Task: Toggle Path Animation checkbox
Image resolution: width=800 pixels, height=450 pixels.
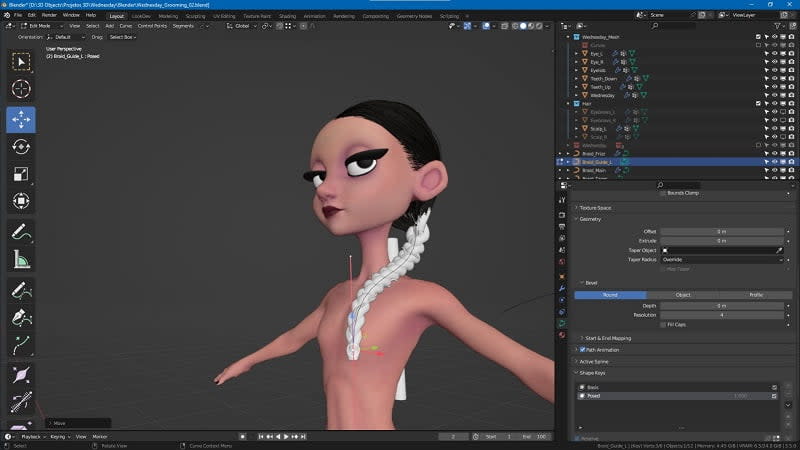Action: point(583,350)
